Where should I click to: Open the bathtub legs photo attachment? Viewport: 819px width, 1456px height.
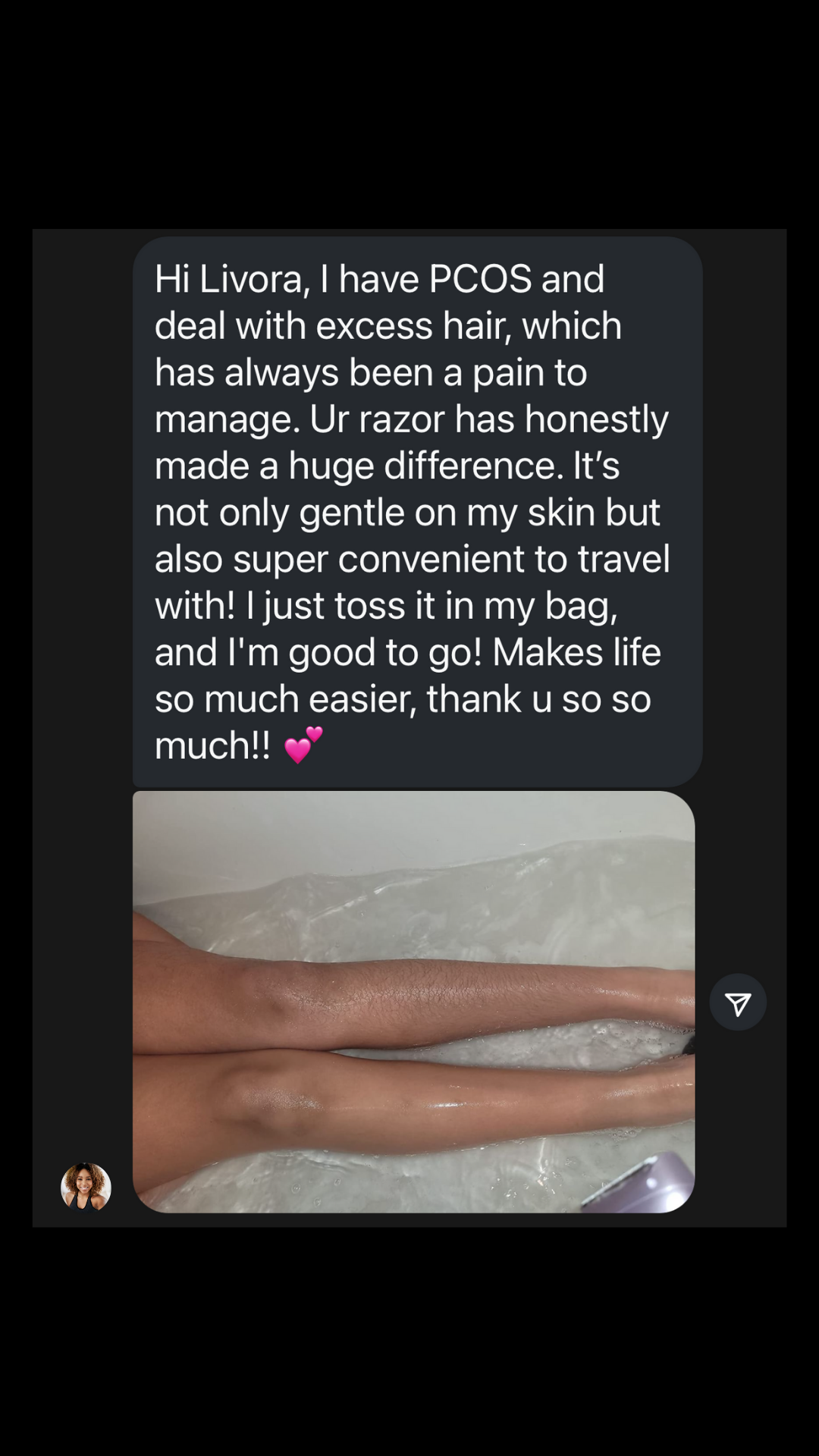click(x=413, y=1002)
